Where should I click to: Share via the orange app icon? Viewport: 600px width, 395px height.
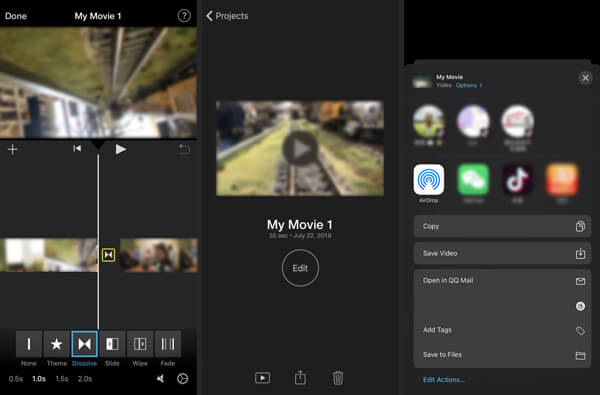(x=562, y=180)
